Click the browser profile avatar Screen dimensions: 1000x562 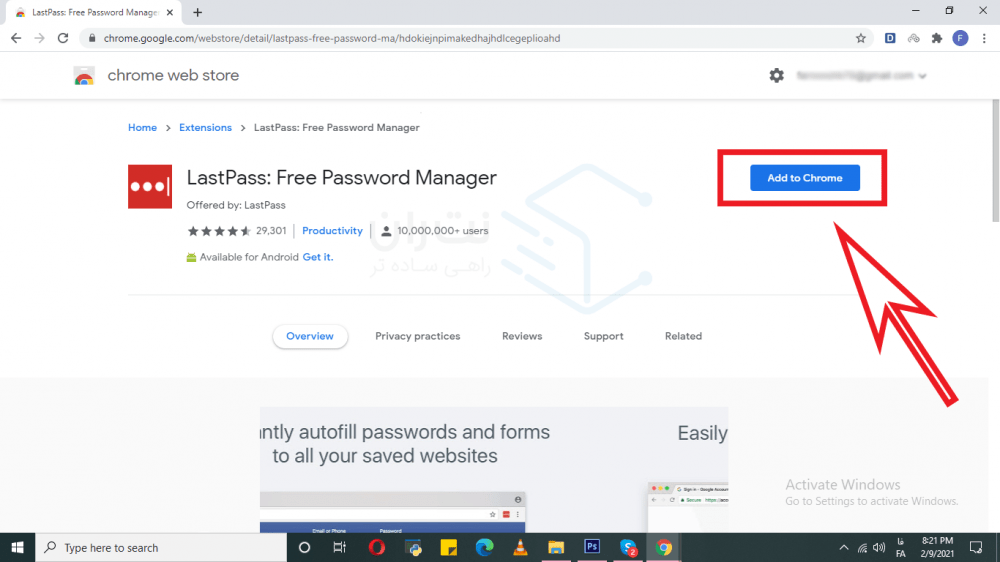[960, 38]
